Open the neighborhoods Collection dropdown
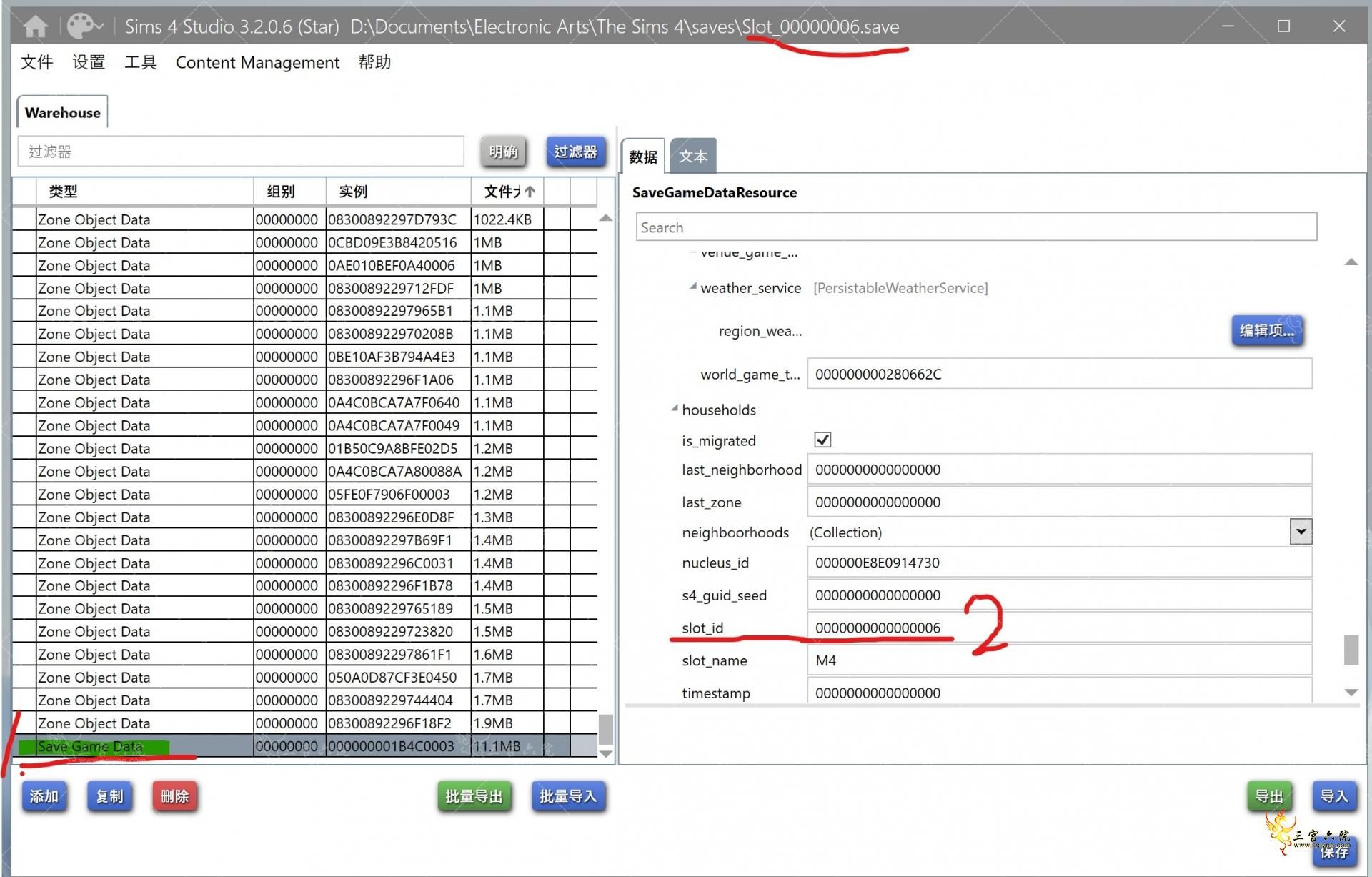Viewport: 1372px width, 877px height. pyautogui.click(x=1301, y=532)
